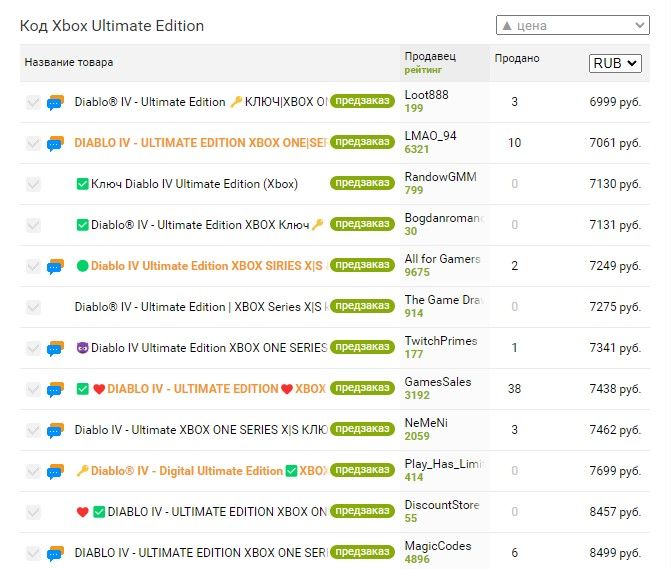Screen dimensions: 671x569
Task: Click preorder badge in Loot888 row
Action: click(362, 101)
